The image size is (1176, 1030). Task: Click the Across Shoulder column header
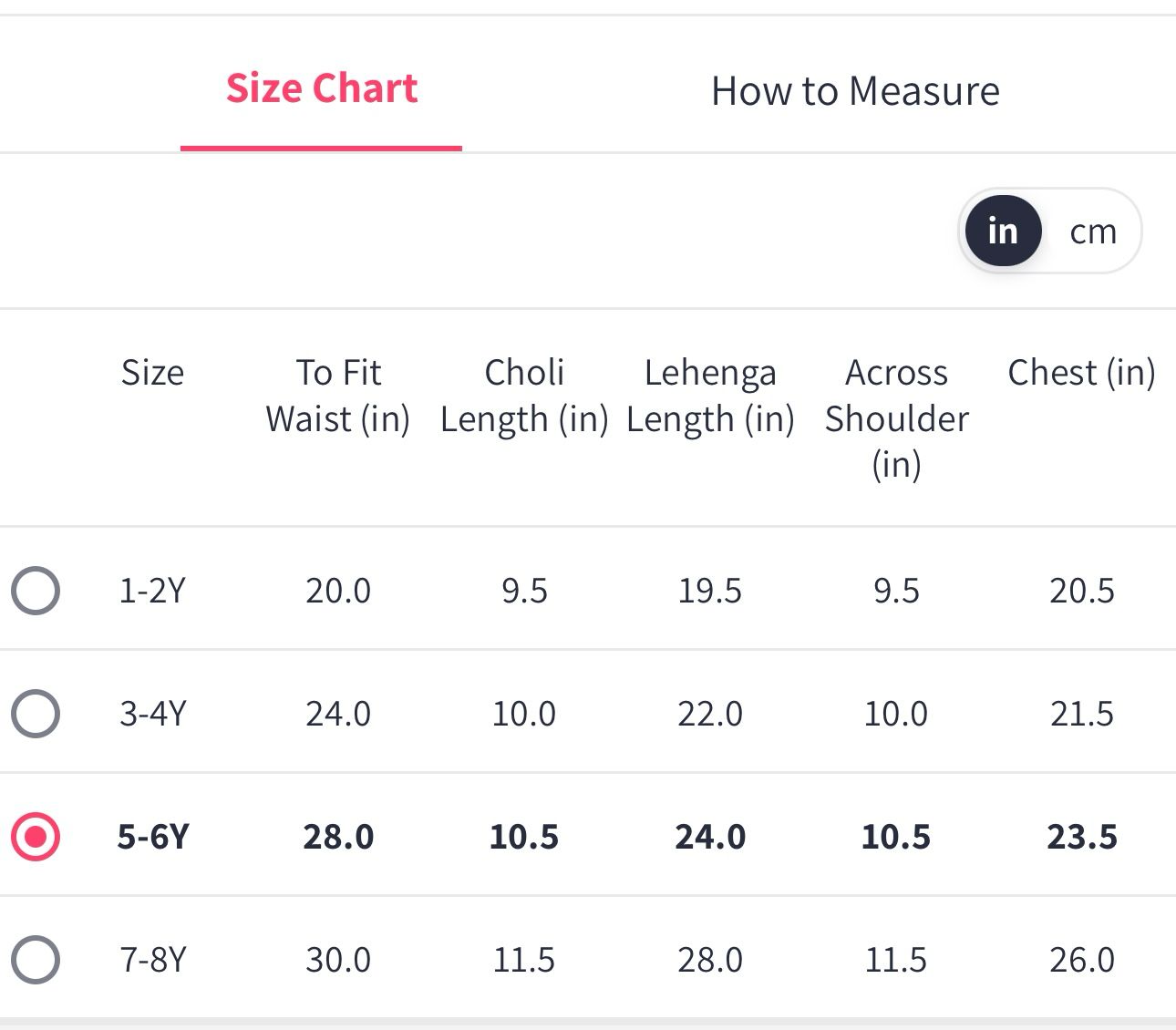[x=896, y=417]
